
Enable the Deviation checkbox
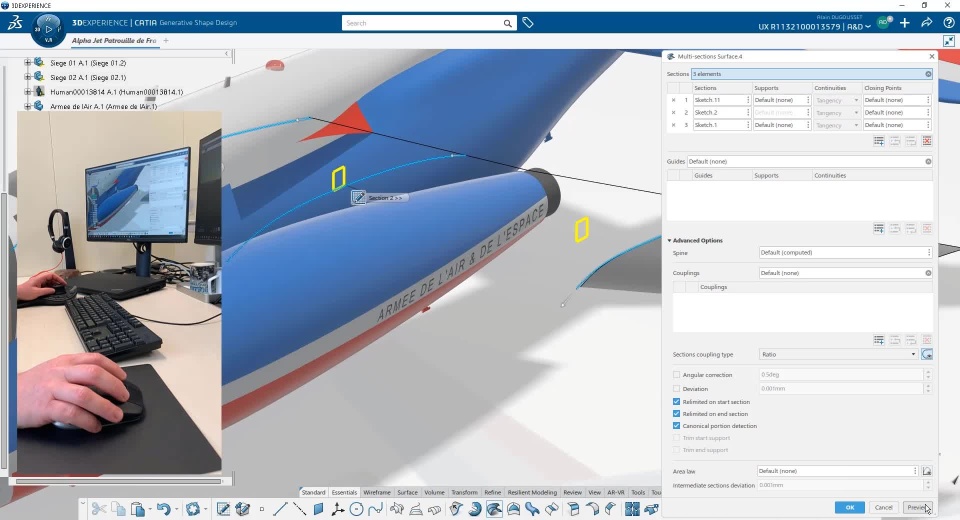coord(677,388)
